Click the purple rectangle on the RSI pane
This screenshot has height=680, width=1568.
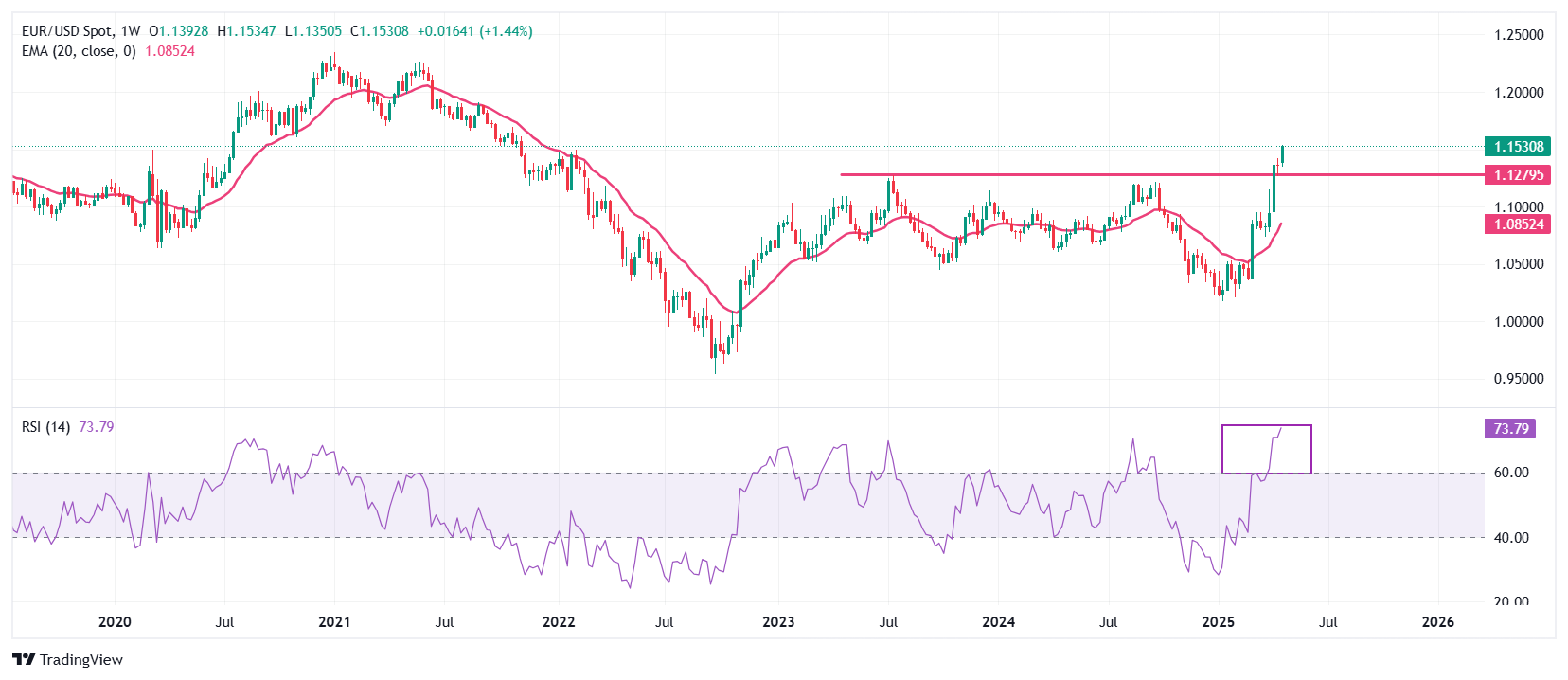pyautogui.click(x=1266, y=449)
